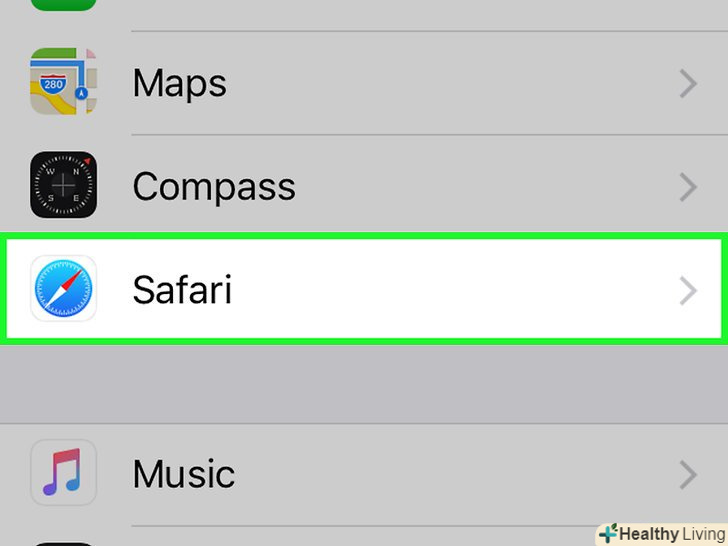Tap blank space in the Safari row

coord(450,291)
